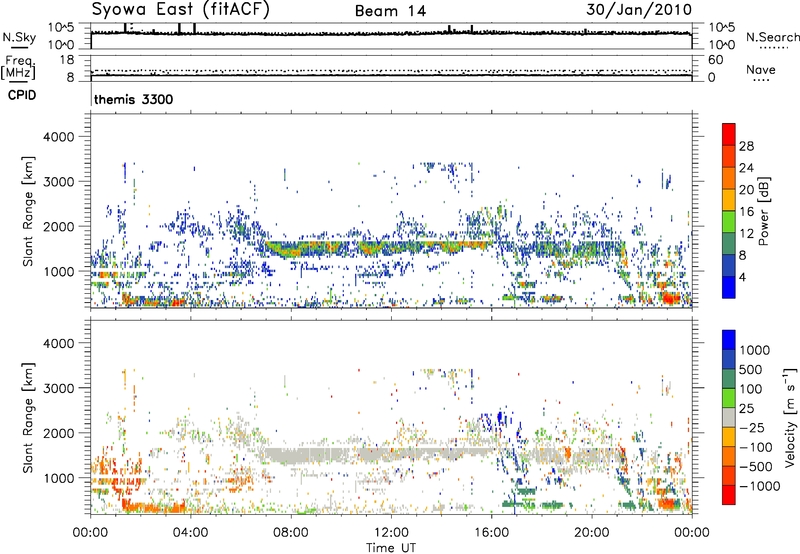Click the 'N.Search' legend label
This screenshot has width=800, height=554.
click(772, 37)
